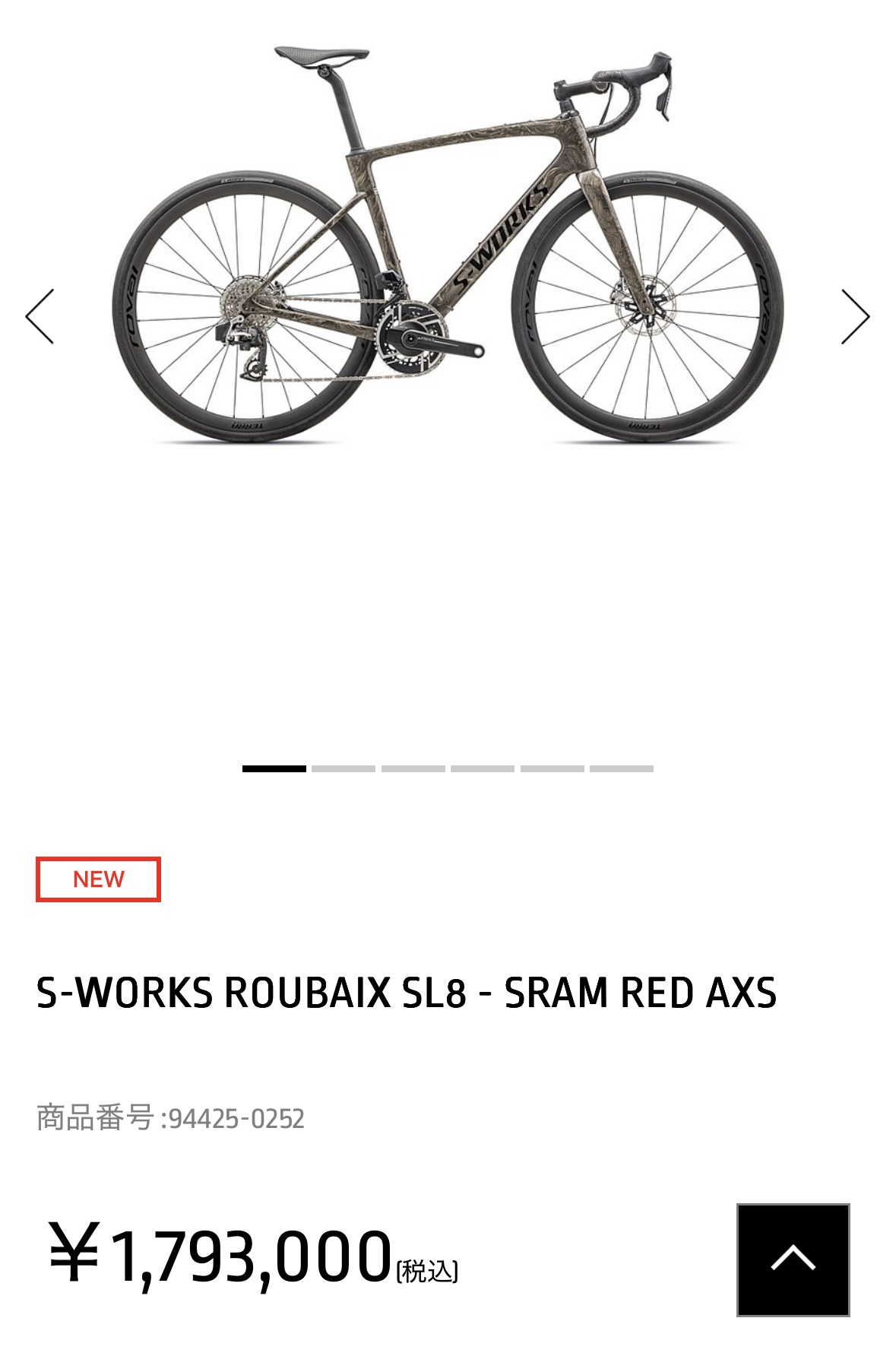Go to the sixth (last) carousel indicator bar

[x=622, y=768]
